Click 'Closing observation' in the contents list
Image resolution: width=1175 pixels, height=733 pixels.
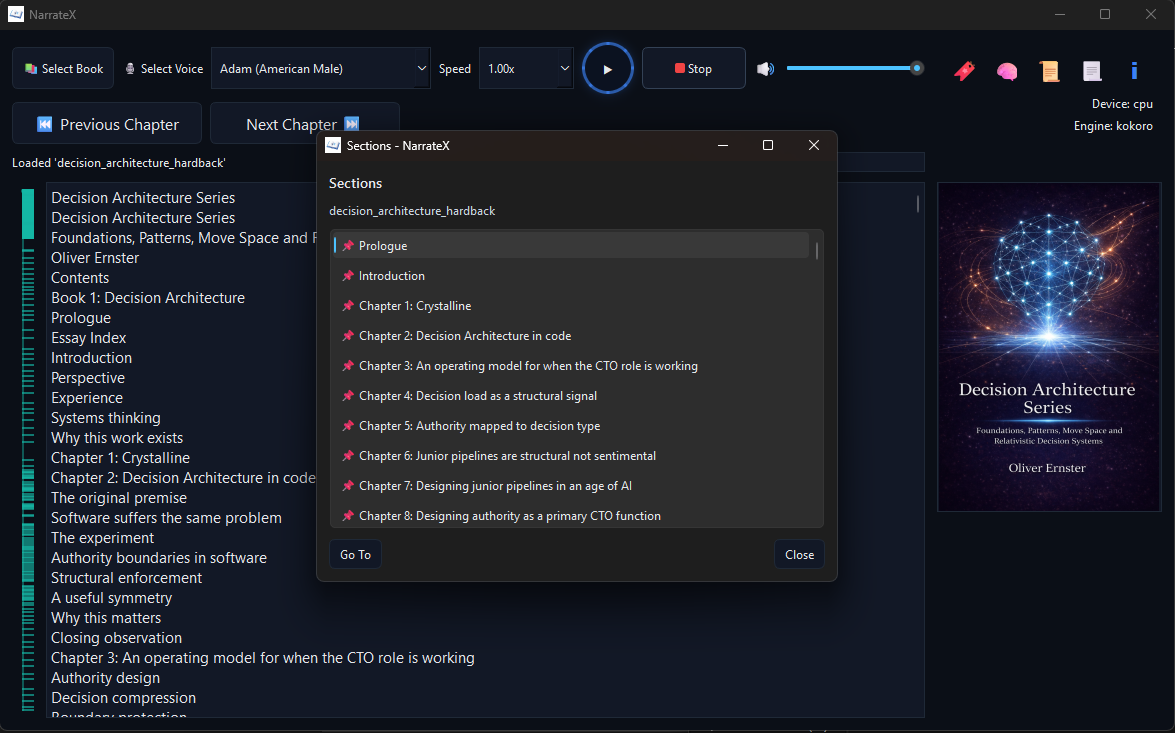coord(116,638)
